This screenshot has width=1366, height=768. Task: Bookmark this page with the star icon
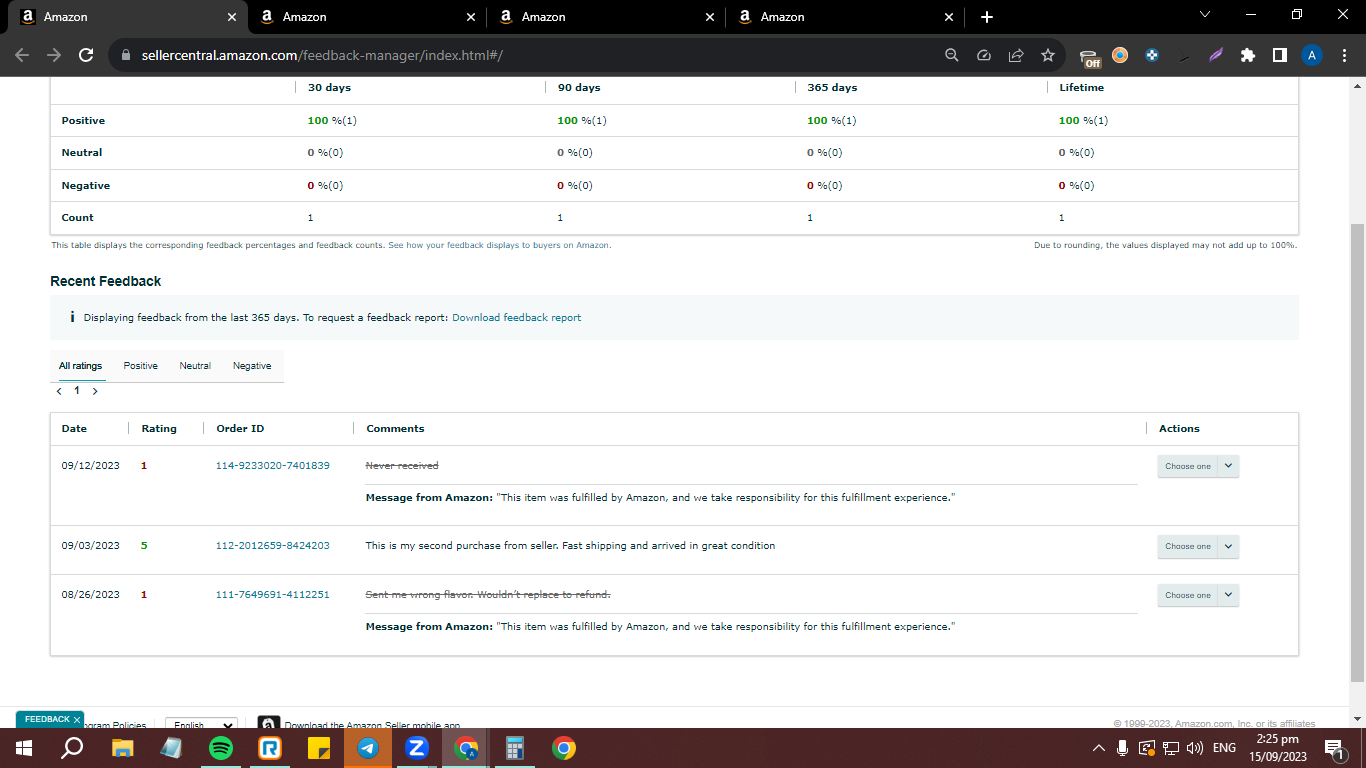1047,56
